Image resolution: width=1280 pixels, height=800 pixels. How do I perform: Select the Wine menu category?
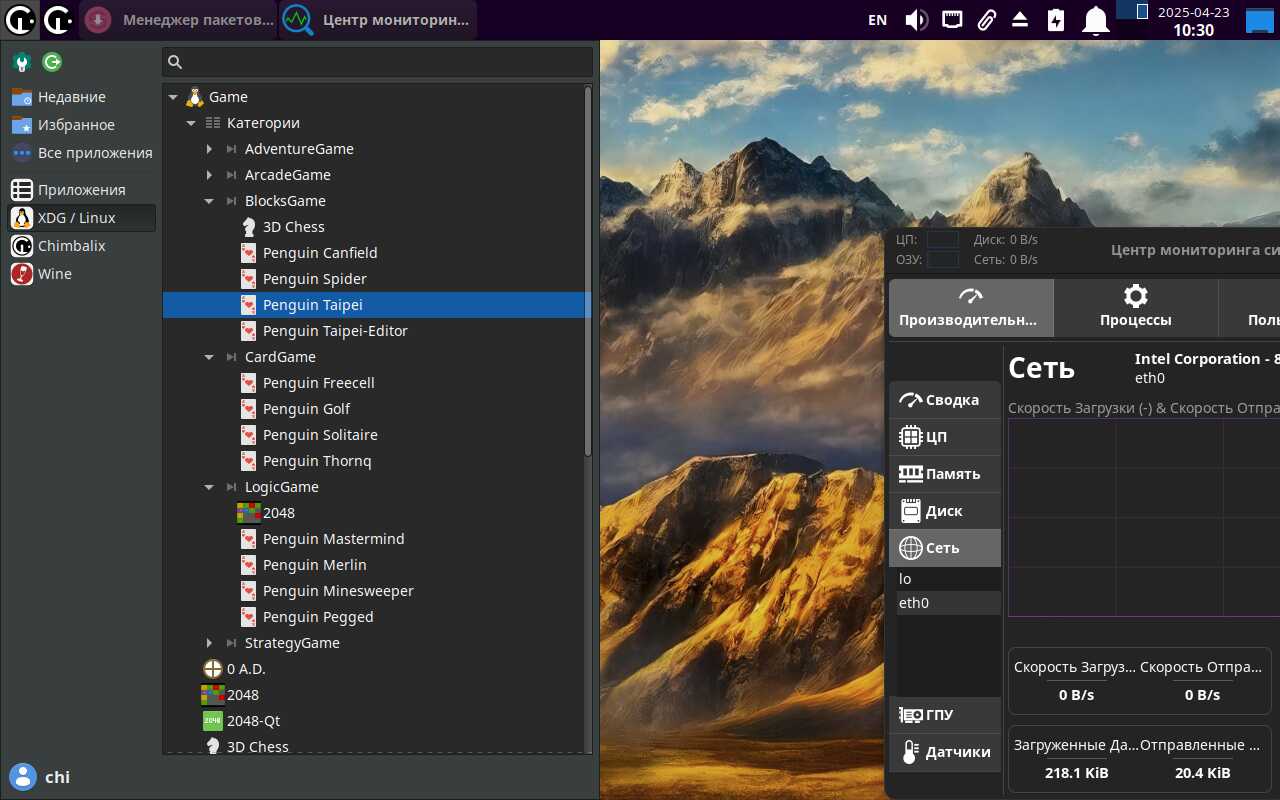click(x=81, y=274)
